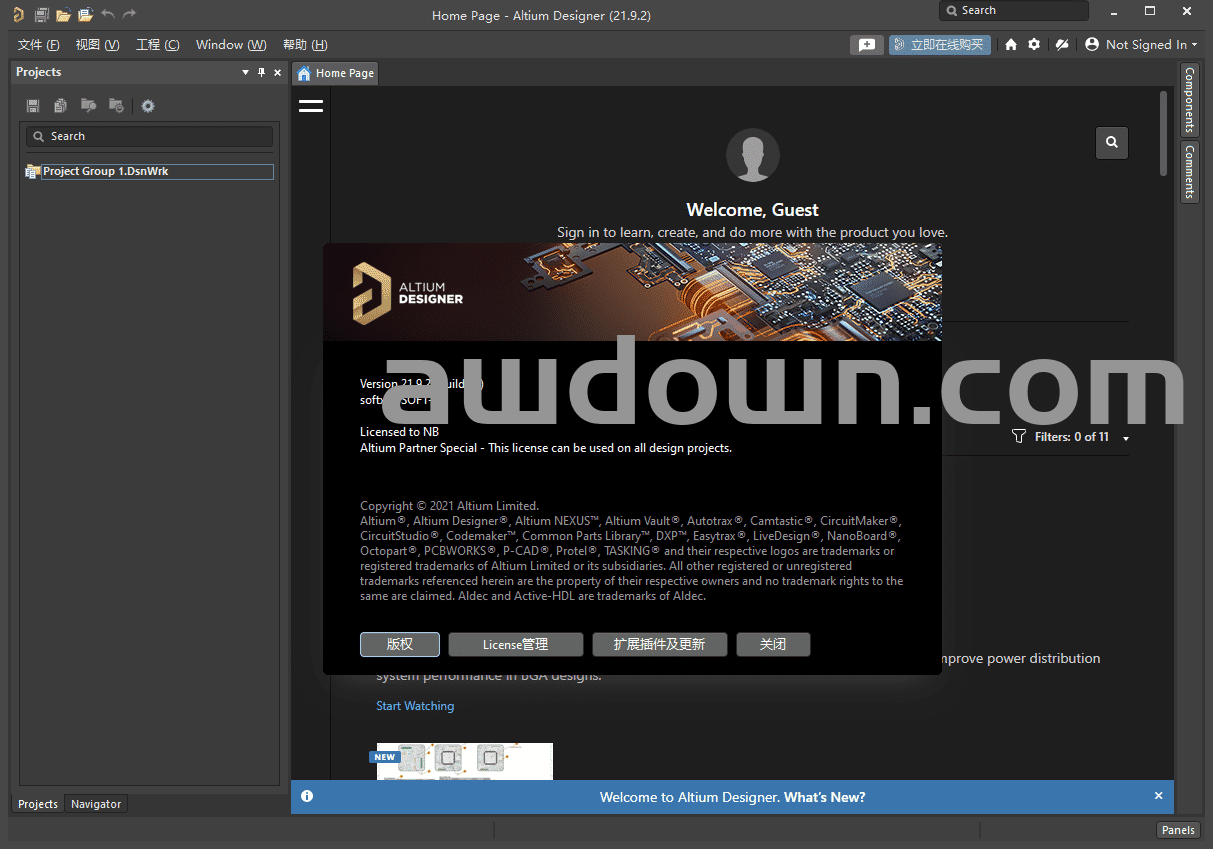Open the 文件 (F) menu
The width and height of the screenshot is (1213, 849).
[x=38, y=45]
